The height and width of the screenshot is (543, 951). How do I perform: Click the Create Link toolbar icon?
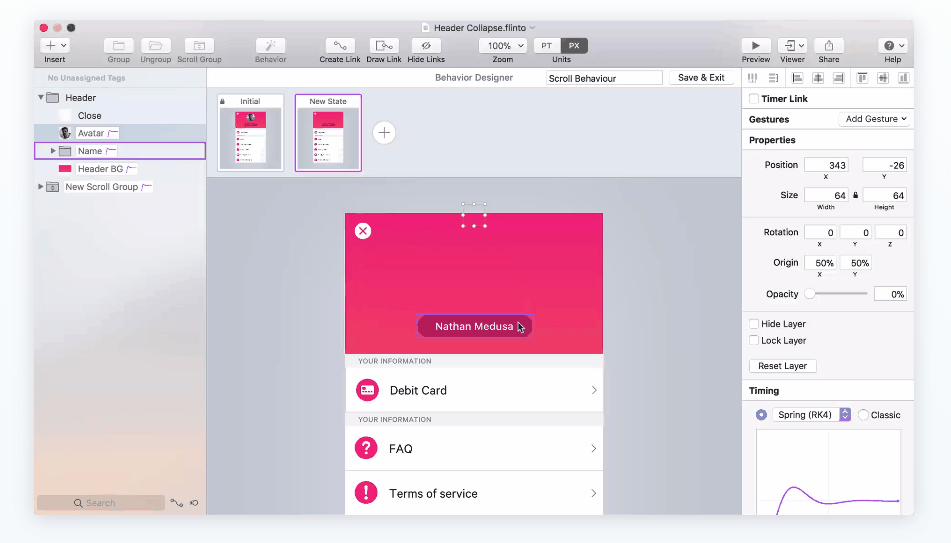(339, 46)
